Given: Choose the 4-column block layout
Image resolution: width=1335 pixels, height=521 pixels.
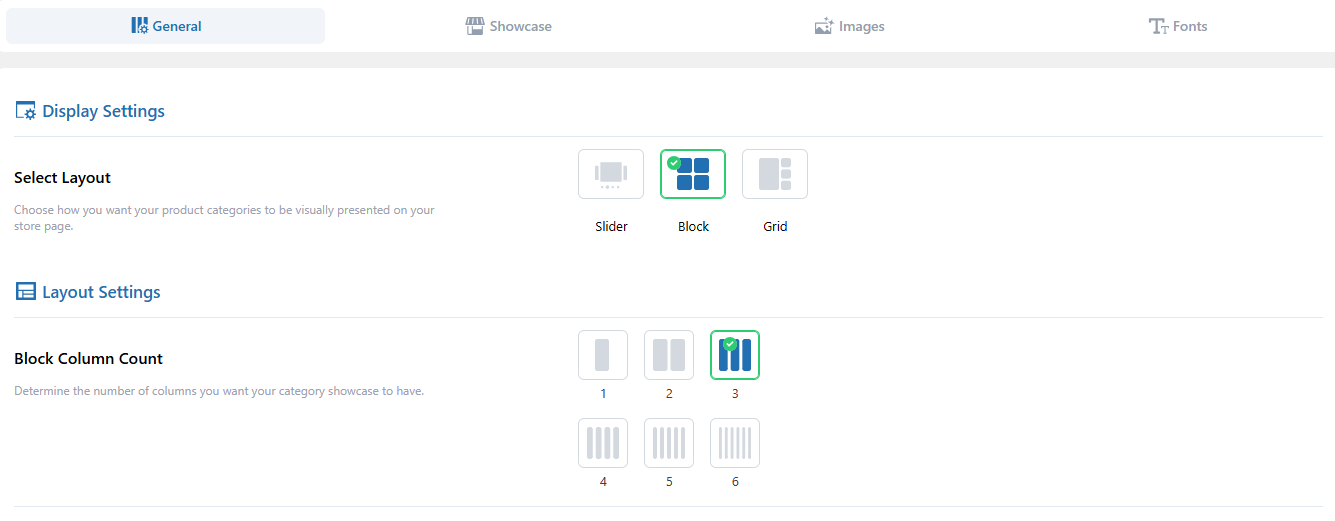Looking at the screenshot, I should pyautogui.click(x=603, y=443).
